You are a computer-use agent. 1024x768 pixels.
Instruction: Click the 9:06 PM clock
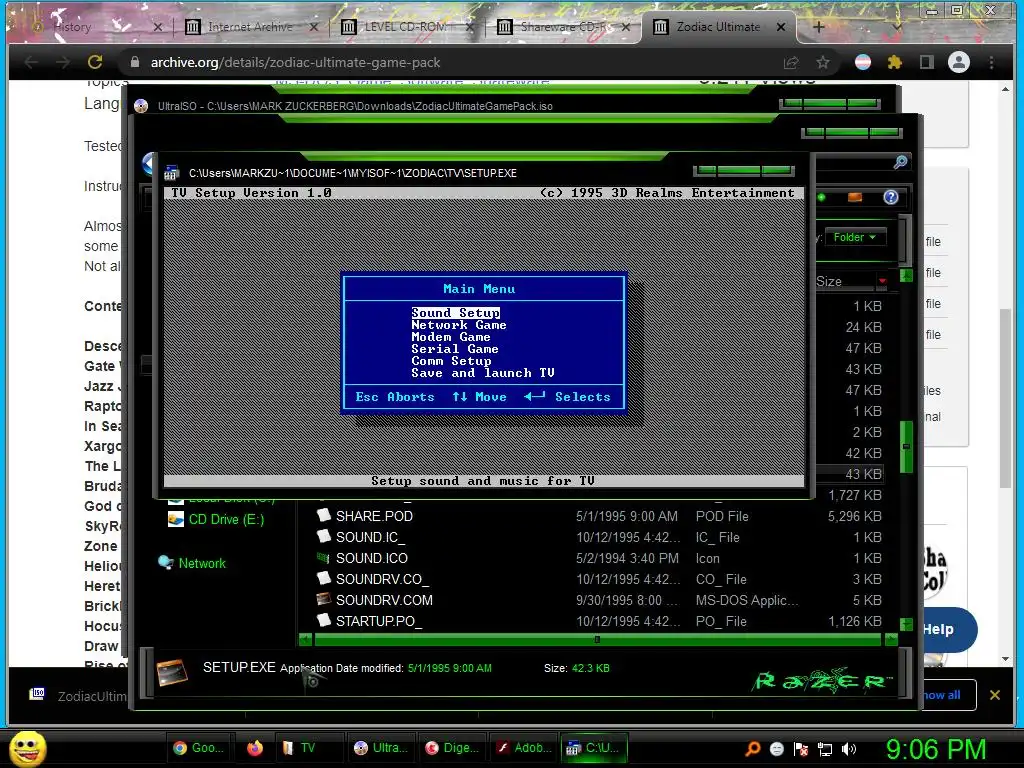pyautogui.click(x=936, y=749)
